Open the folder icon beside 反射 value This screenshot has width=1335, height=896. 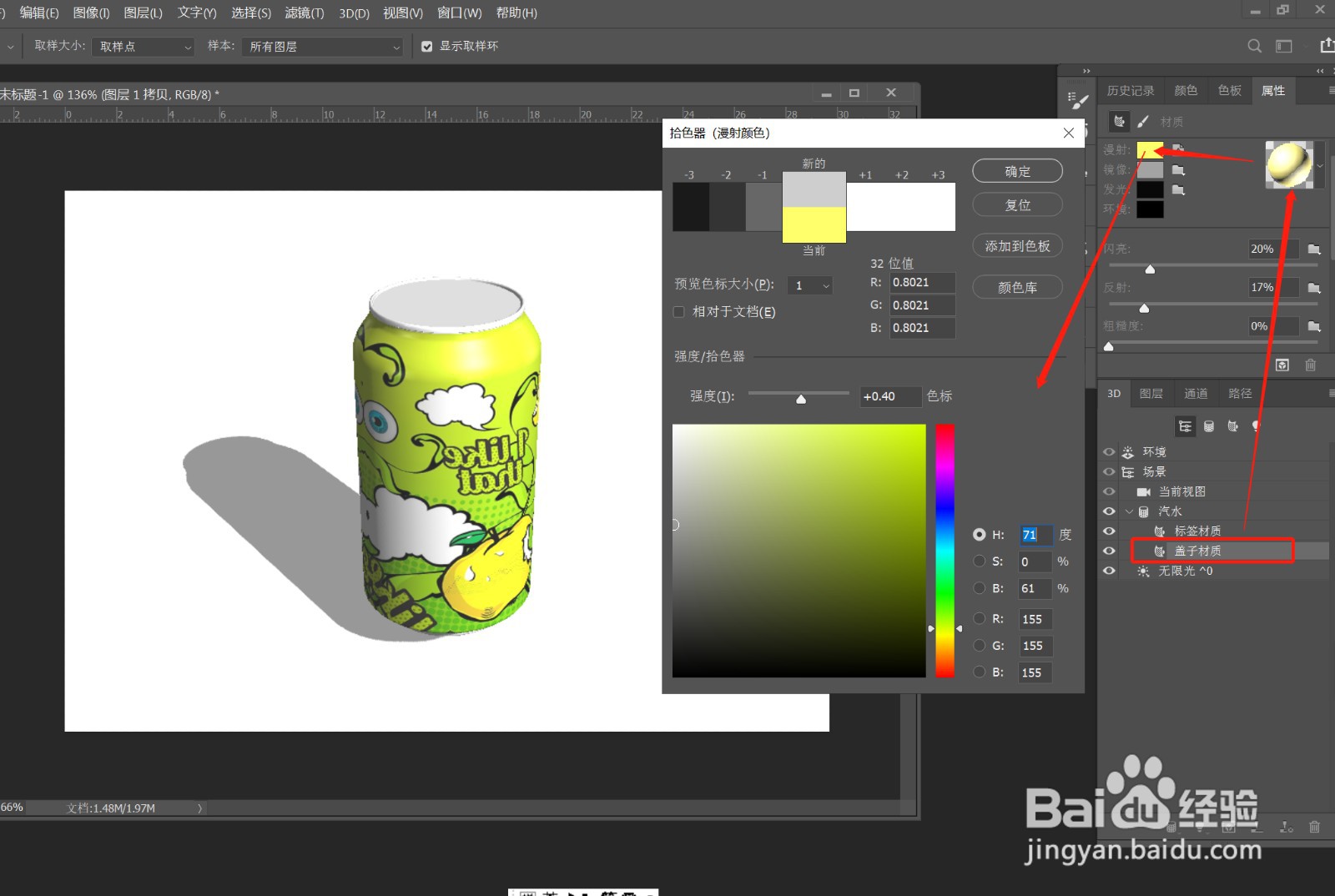point(1314,288)
